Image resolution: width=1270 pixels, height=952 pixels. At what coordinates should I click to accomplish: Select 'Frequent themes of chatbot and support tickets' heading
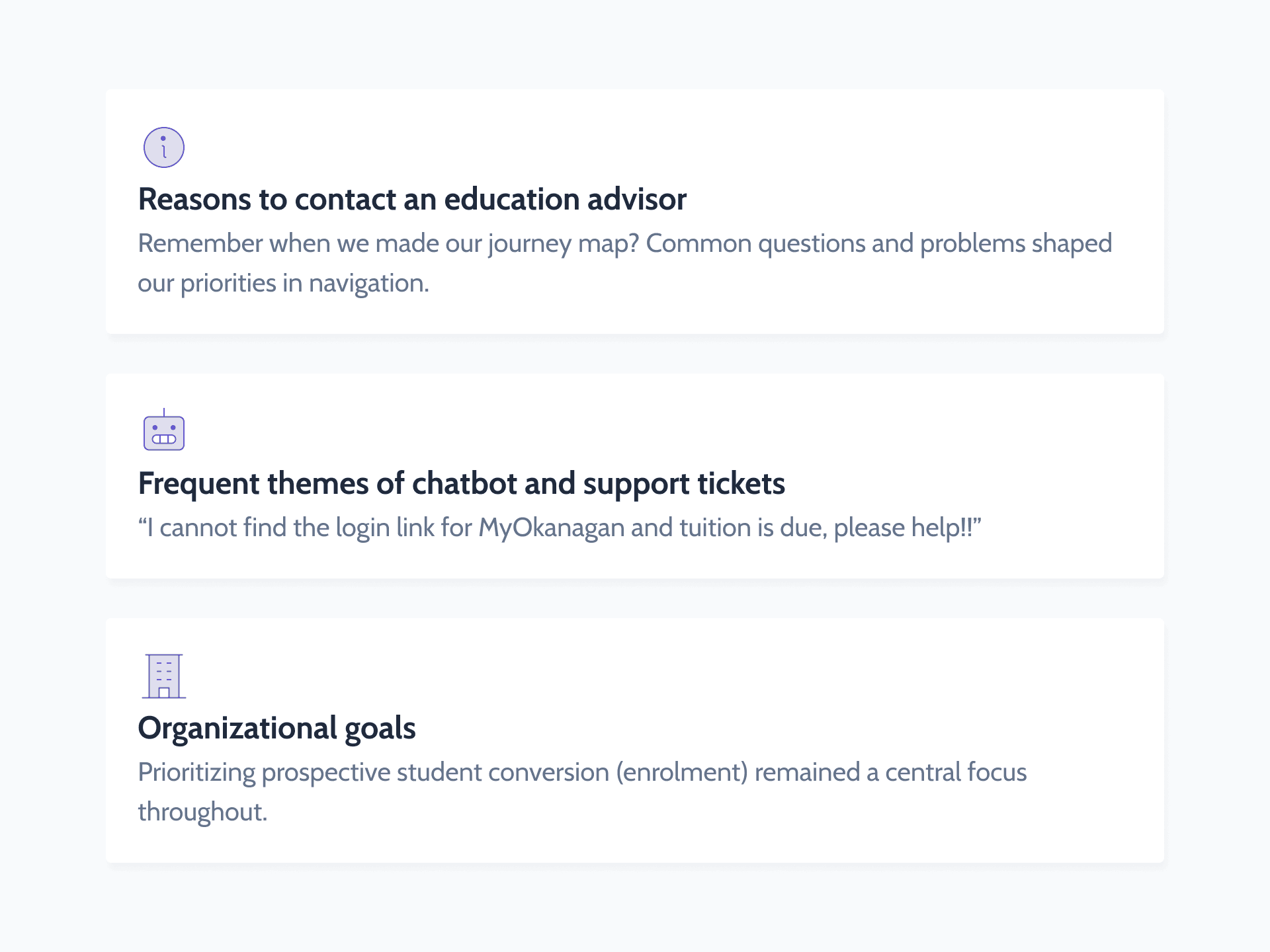[x=461, y=483]
